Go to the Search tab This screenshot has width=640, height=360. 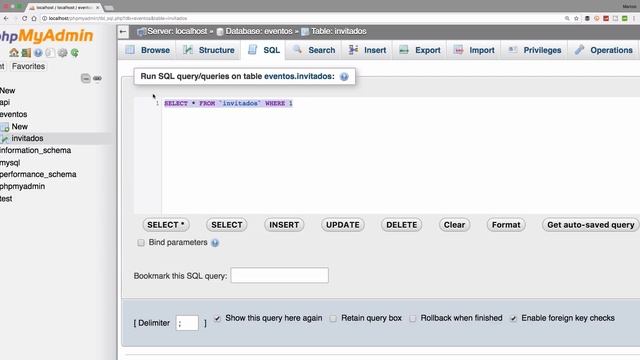click(313, 50)
